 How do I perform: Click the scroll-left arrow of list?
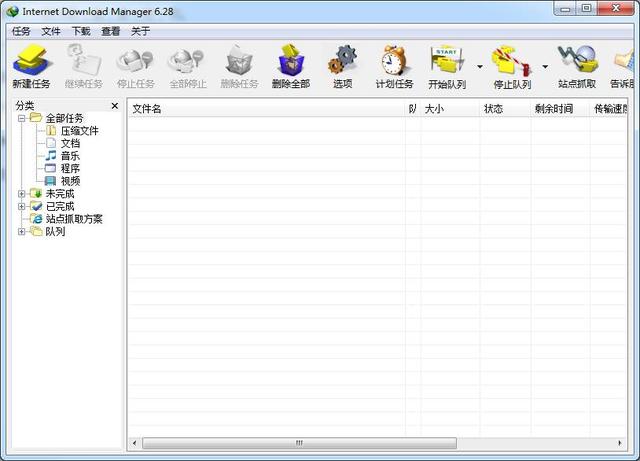click(x=135, y=443)
